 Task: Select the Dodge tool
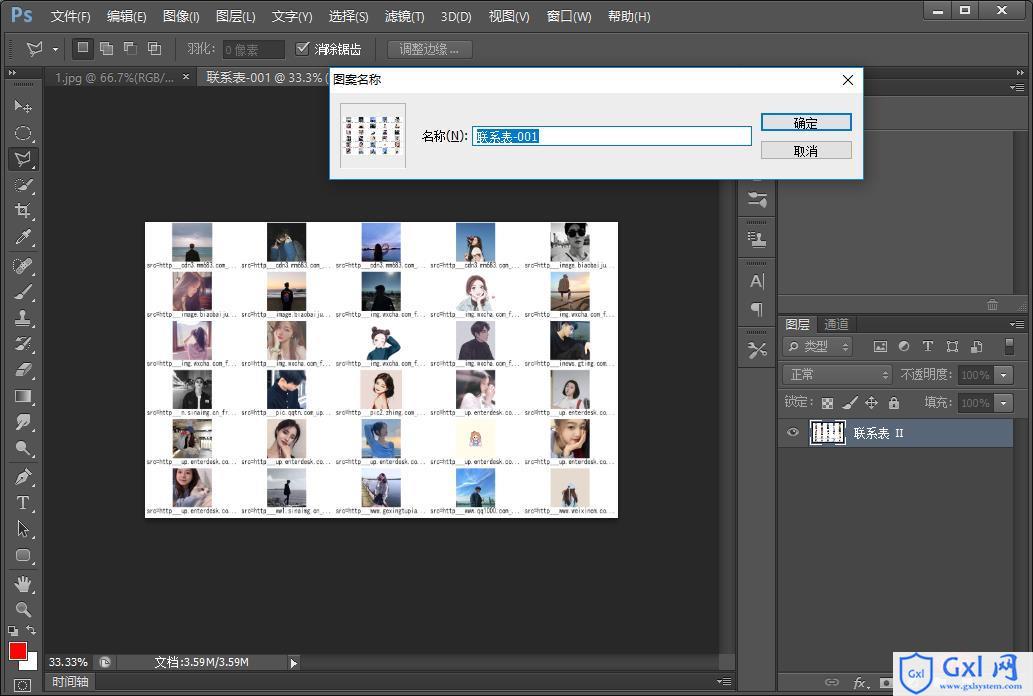coord(23,448)
